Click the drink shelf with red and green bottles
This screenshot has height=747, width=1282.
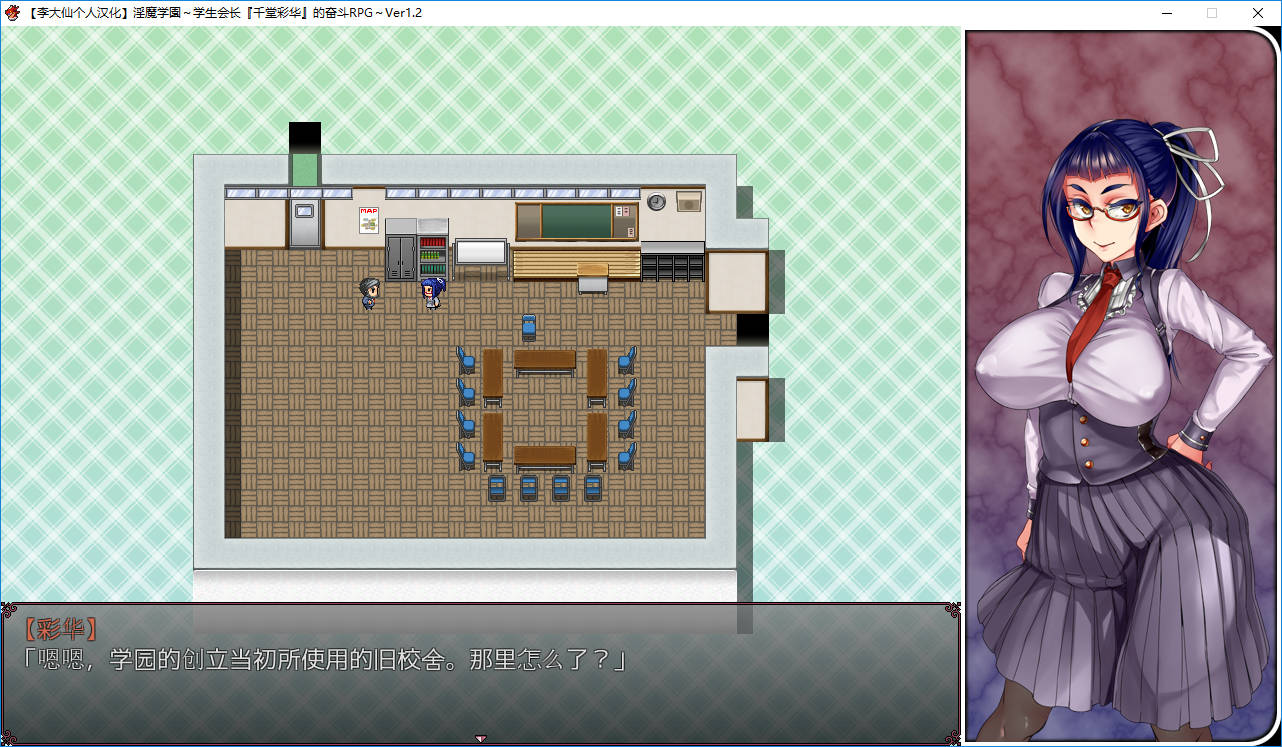tap(433, 256)
